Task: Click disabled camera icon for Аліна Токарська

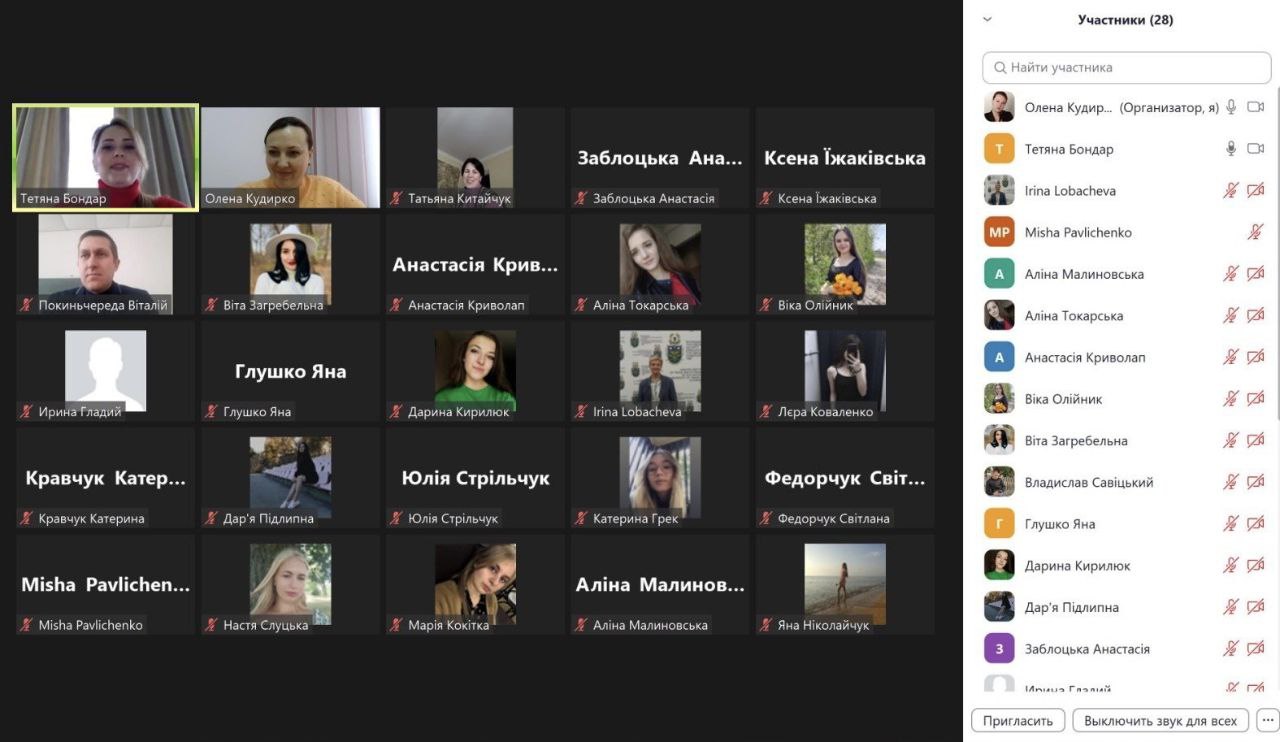Action: pos(1256,316)
